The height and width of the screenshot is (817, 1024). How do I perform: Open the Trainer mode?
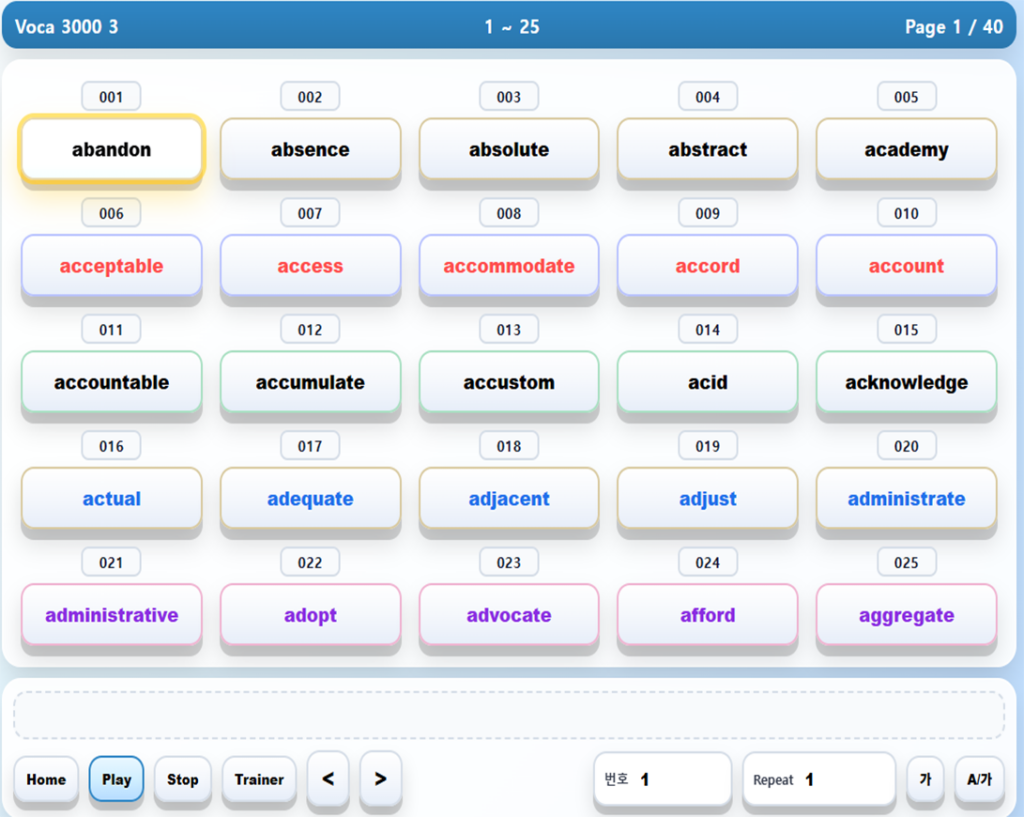coord(259,780)
